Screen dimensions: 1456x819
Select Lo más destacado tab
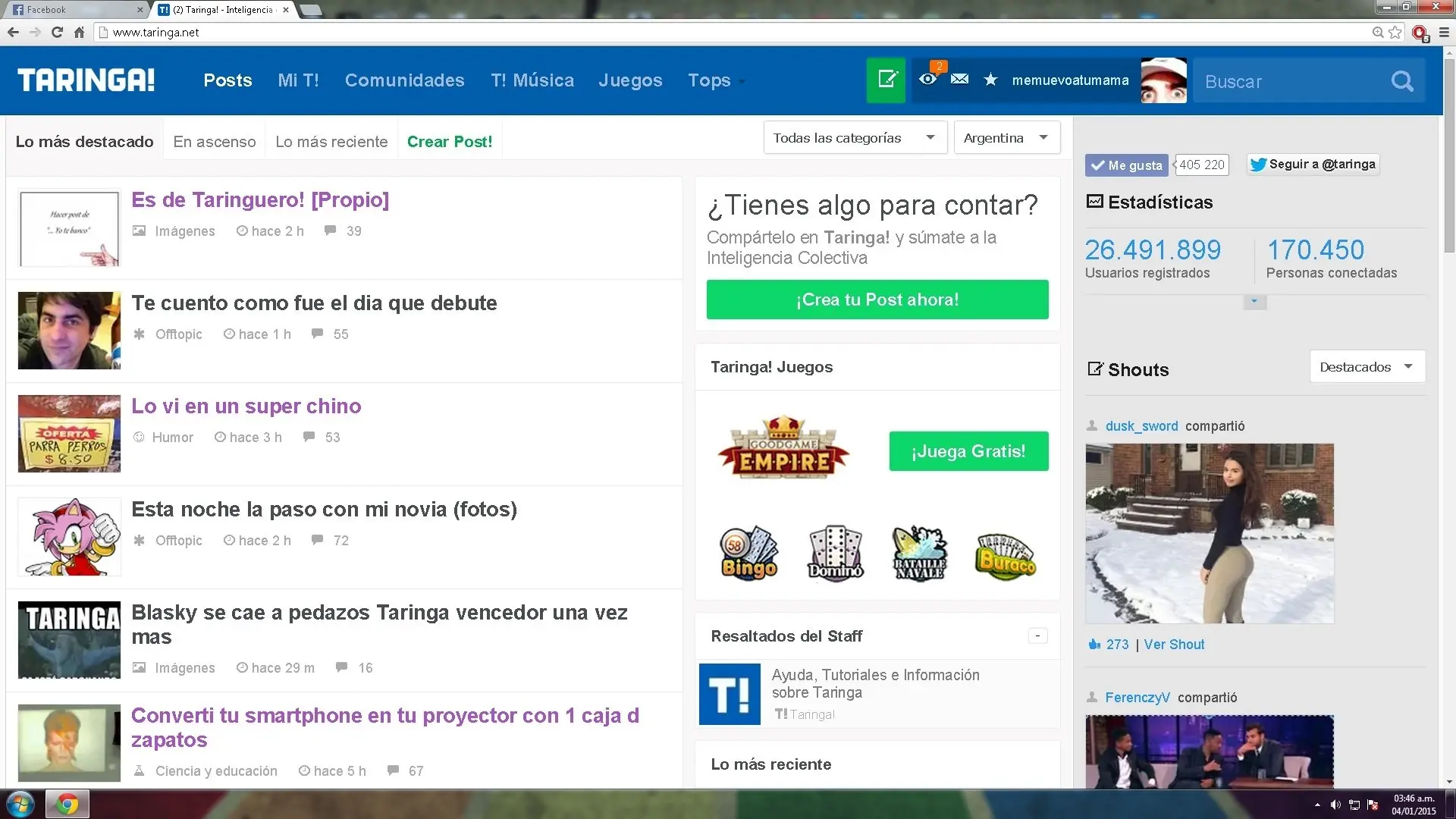(x=84, y=142)
